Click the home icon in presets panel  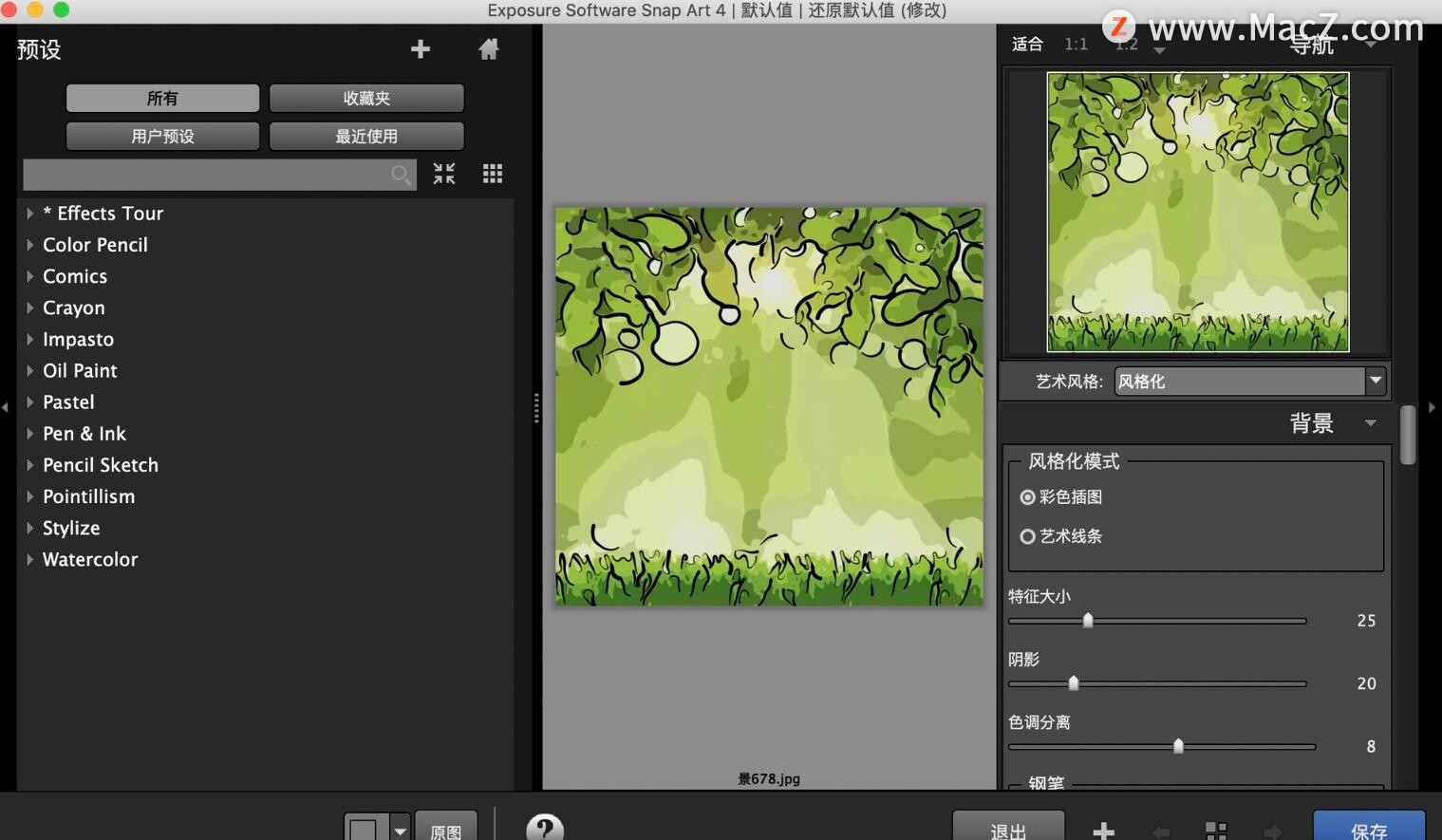488,49
